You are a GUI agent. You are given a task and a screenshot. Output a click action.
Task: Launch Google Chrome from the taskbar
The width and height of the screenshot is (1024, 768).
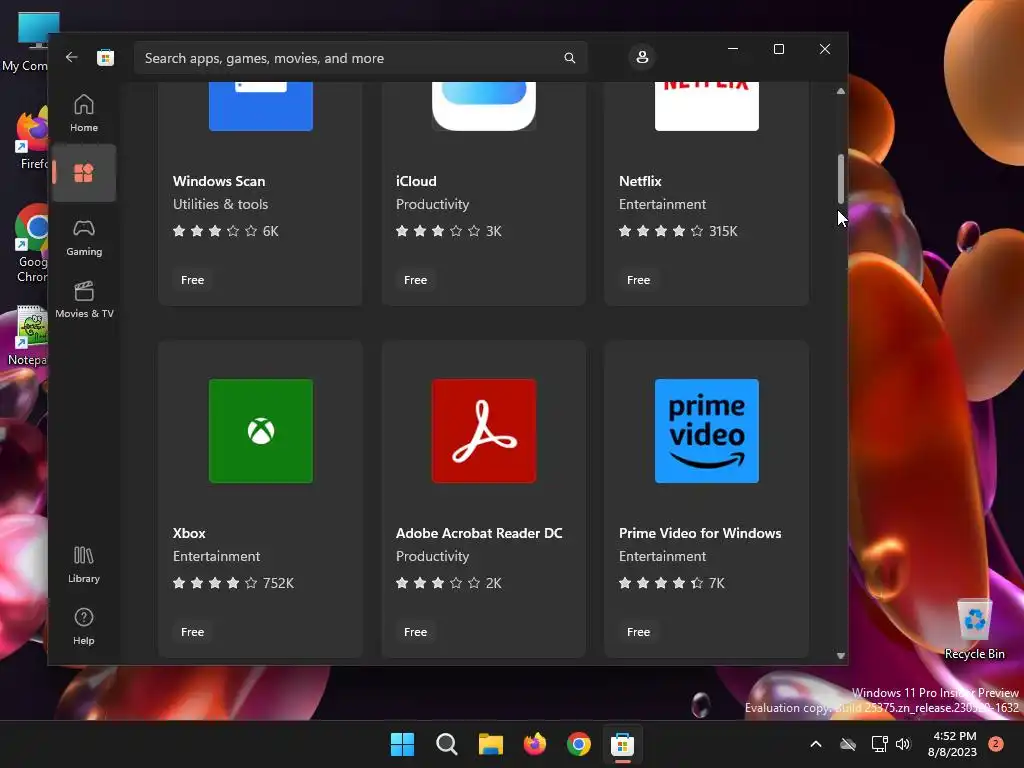[x=579, y=744]
